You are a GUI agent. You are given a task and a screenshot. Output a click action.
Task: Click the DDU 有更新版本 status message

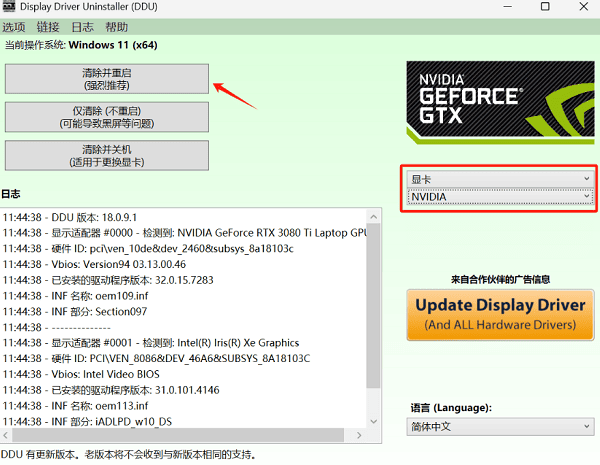pos(128,455)
